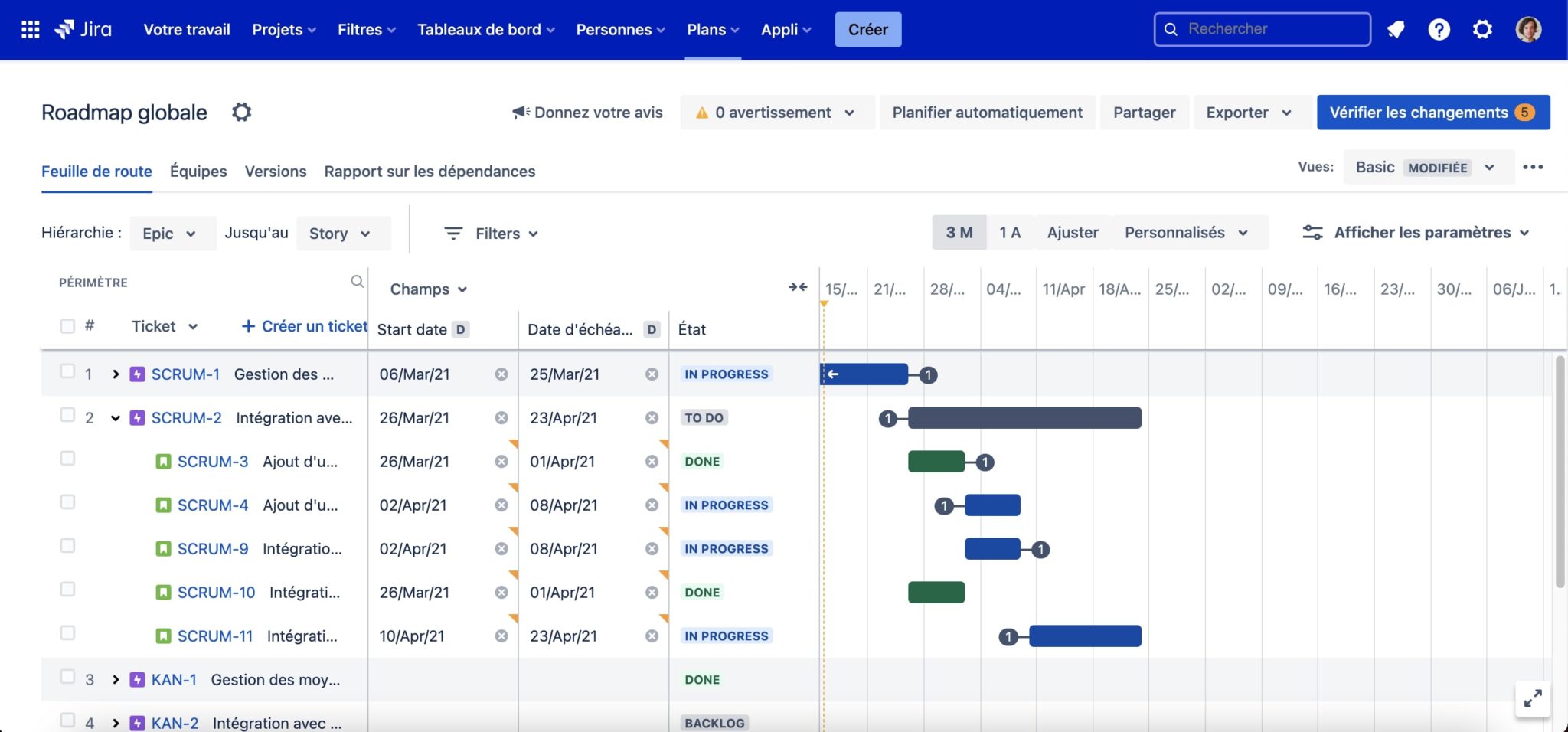The width and height of the screenshot is (1568, 732).
Task: Collapse SCRUM-2 children with its chevron
Action: pyautogui.click(x=115, y=417)
